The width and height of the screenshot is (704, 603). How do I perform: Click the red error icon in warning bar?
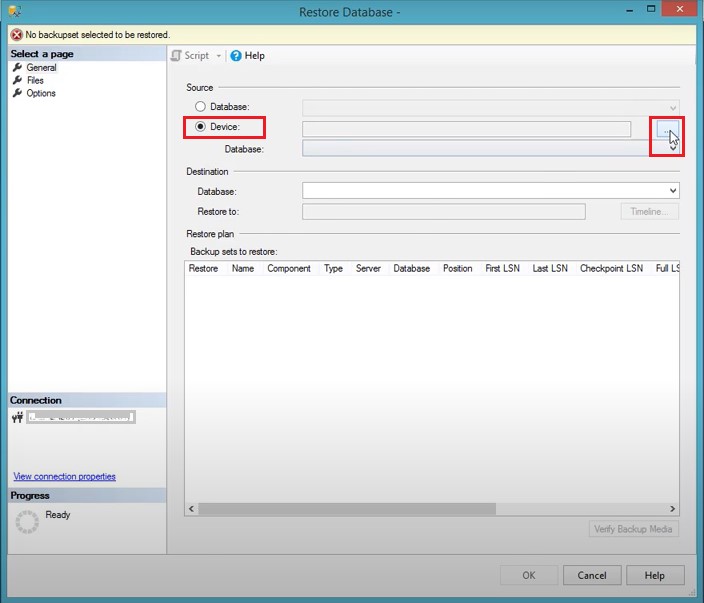(16, 34)
